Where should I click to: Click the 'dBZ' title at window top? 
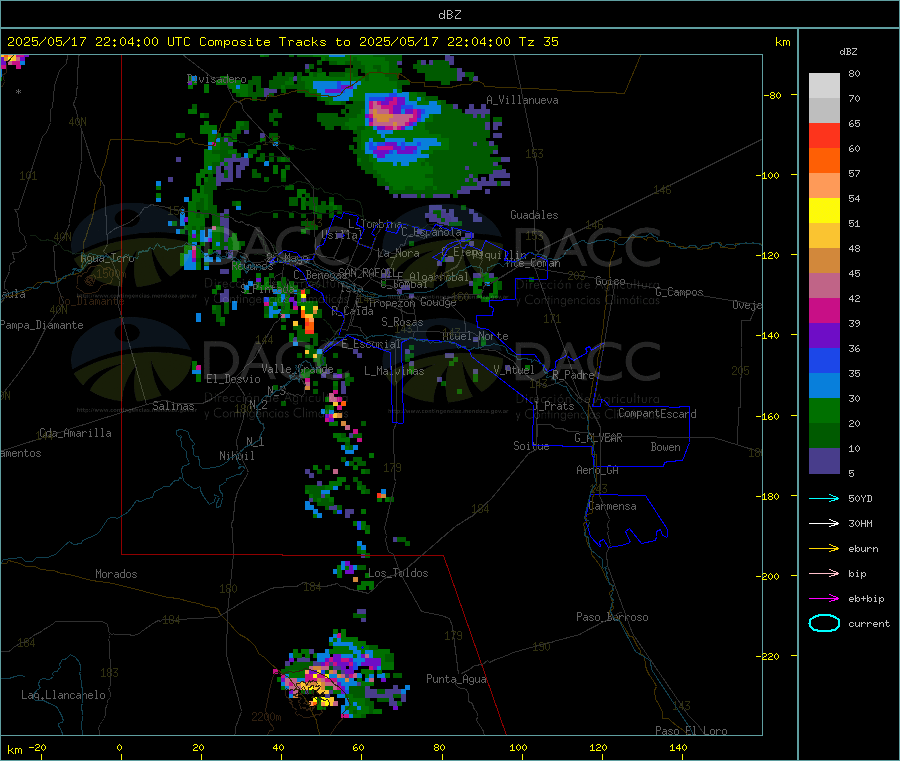point(449,14)
